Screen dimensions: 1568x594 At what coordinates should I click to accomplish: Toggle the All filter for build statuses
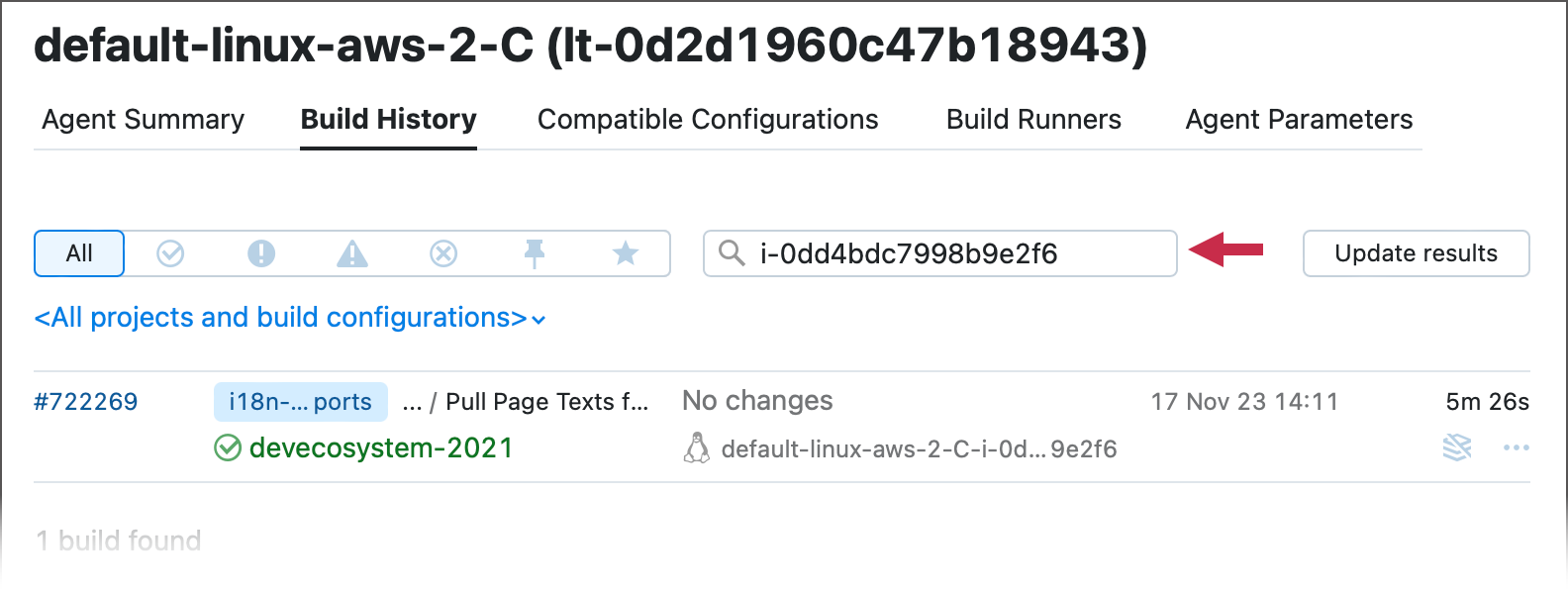(x=78, y=253)
